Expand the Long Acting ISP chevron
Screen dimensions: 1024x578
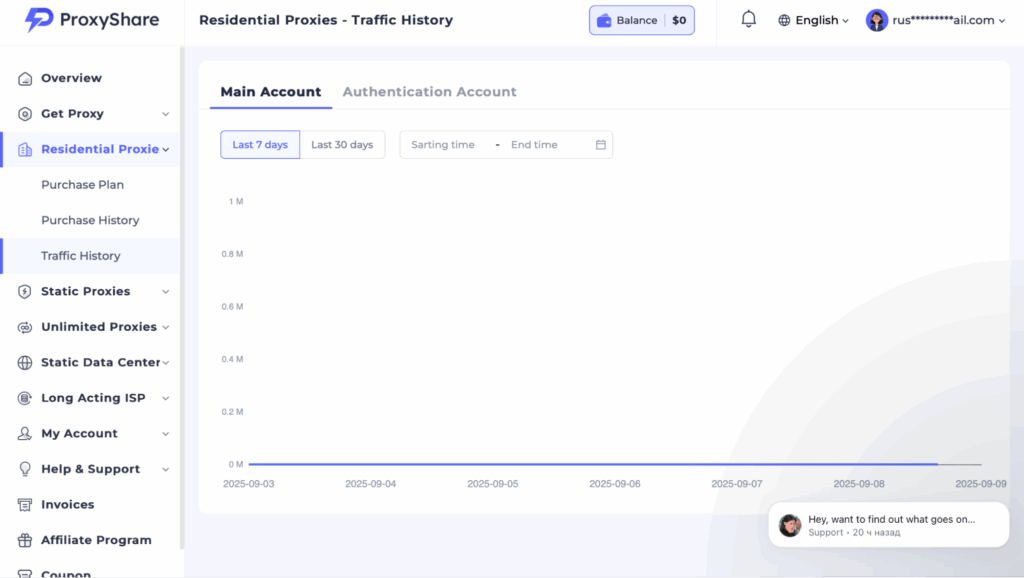[x=165, y=398]
